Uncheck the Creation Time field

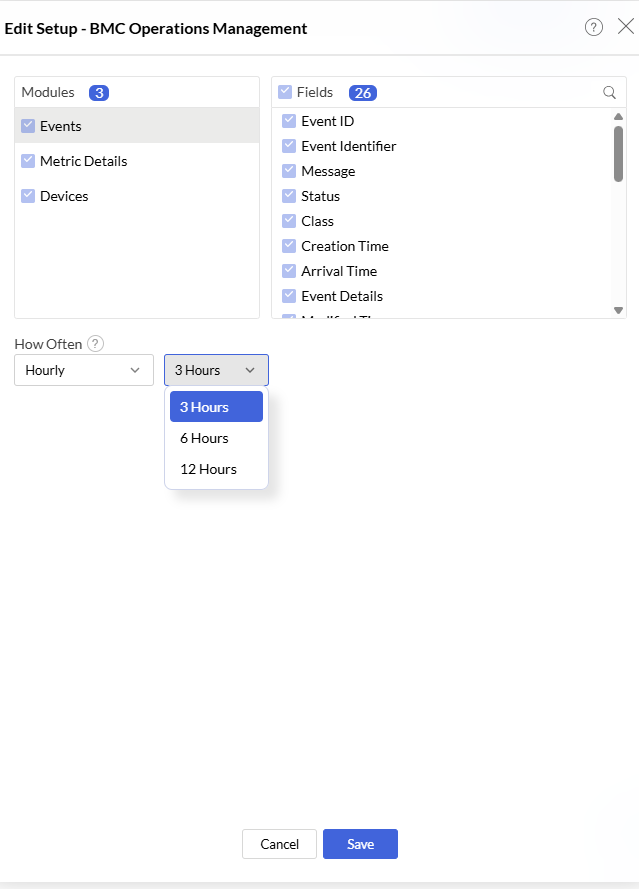tap(289, 246)
